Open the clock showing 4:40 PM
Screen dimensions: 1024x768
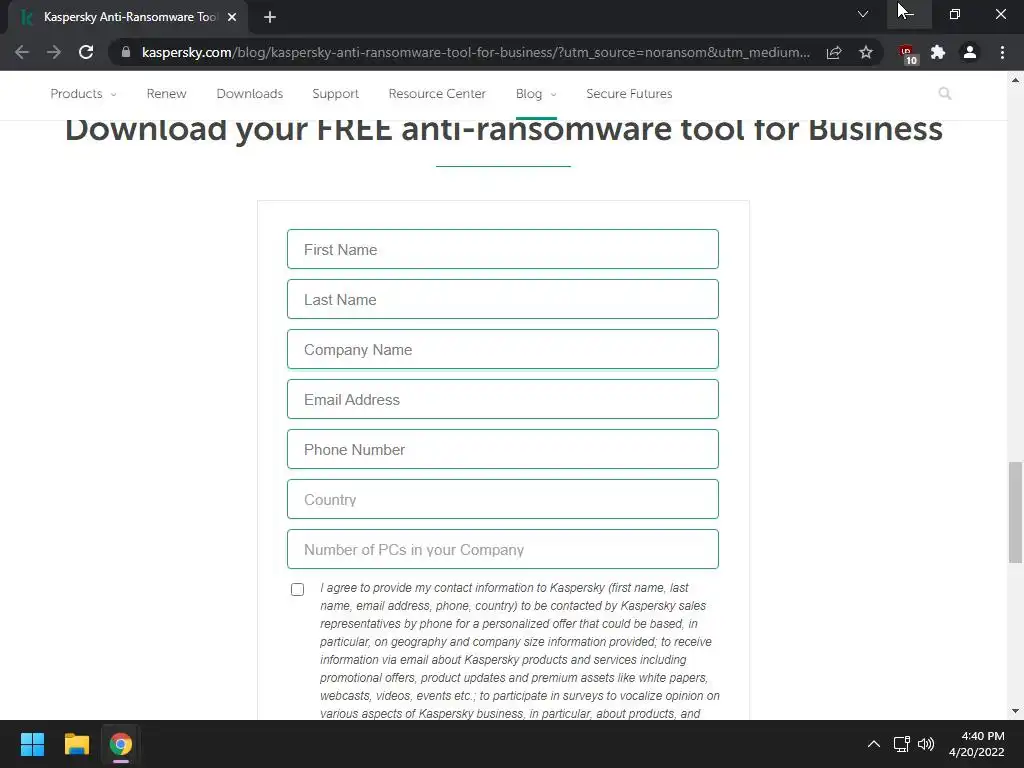pos(976,744)
